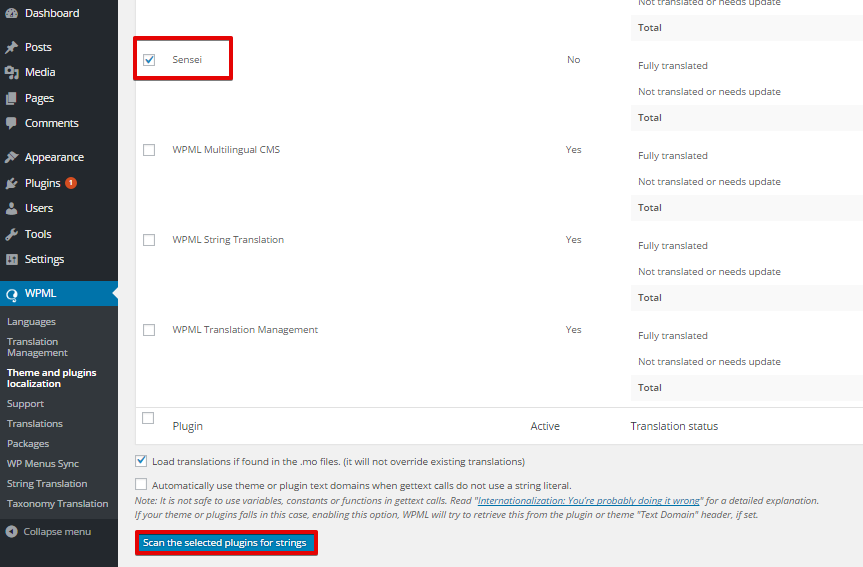The height and width of the screenshot is (567, 863).
Task: Tick the WPML Translation Management checkbox
Action: pos(149,330)
